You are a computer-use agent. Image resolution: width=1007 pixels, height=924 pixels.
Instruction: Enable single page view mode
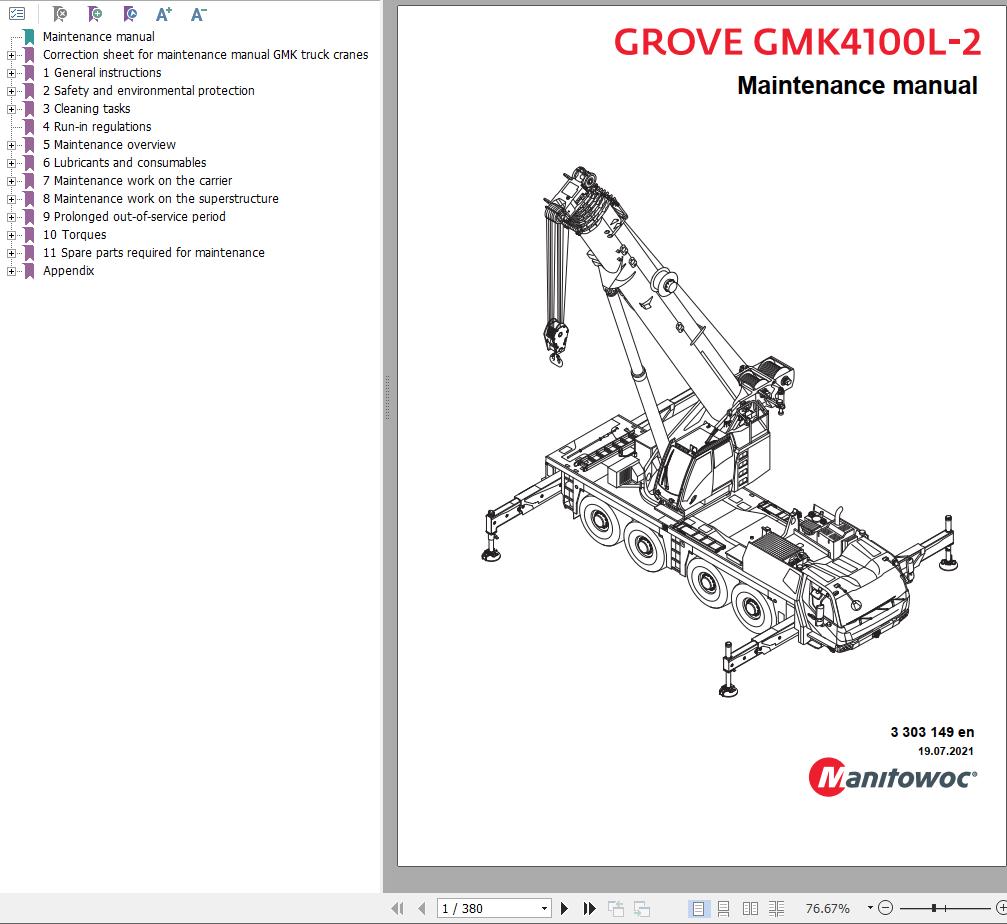tap(698, 908)
